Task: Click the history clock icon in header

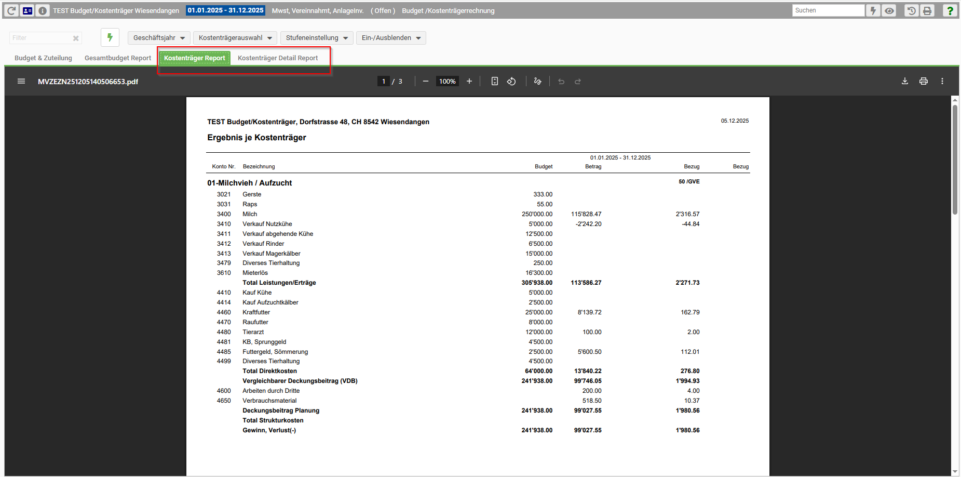Action: pyautogui.click(x=911, y=10)
